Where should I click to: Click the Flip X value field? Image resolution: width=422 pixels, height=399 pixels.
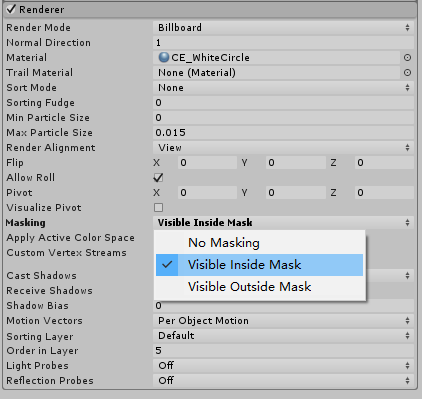click(207, 163)
